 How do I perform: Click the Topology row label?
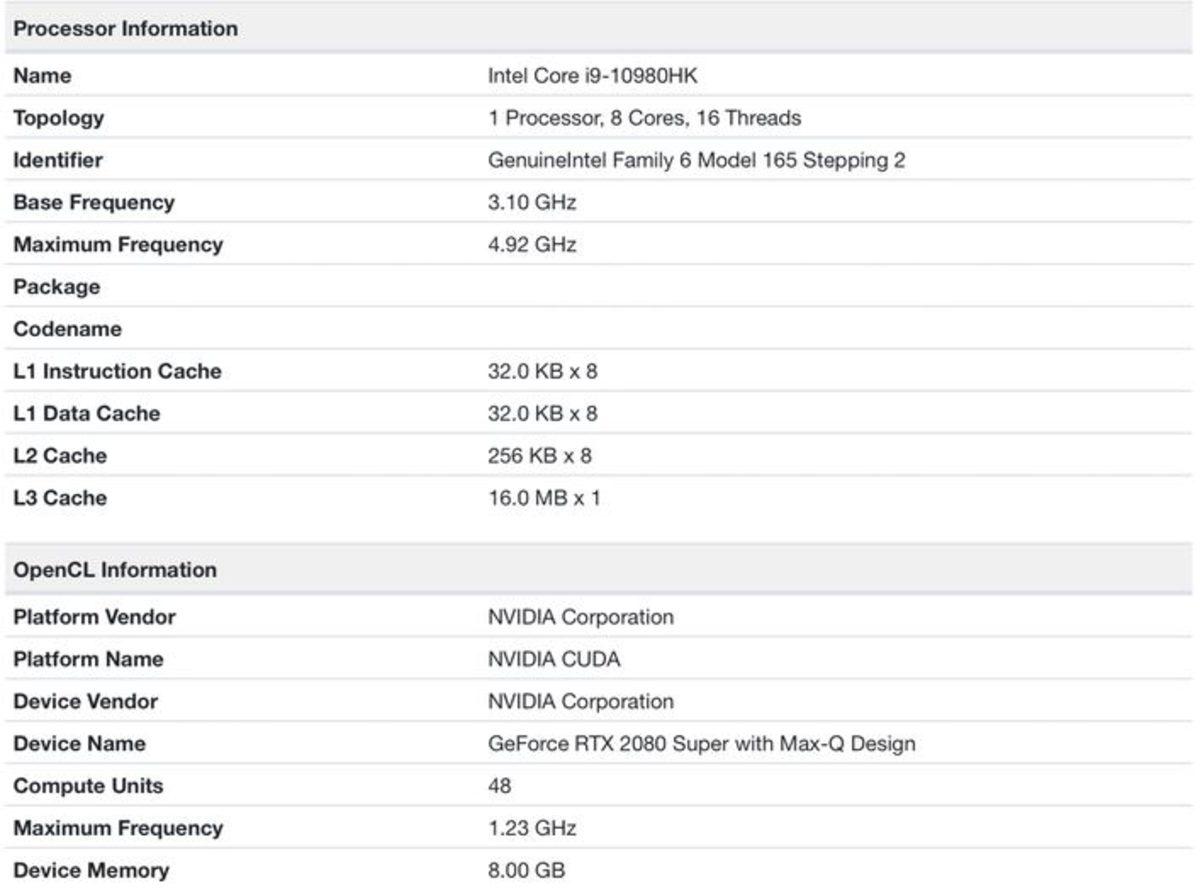(58, 118)
